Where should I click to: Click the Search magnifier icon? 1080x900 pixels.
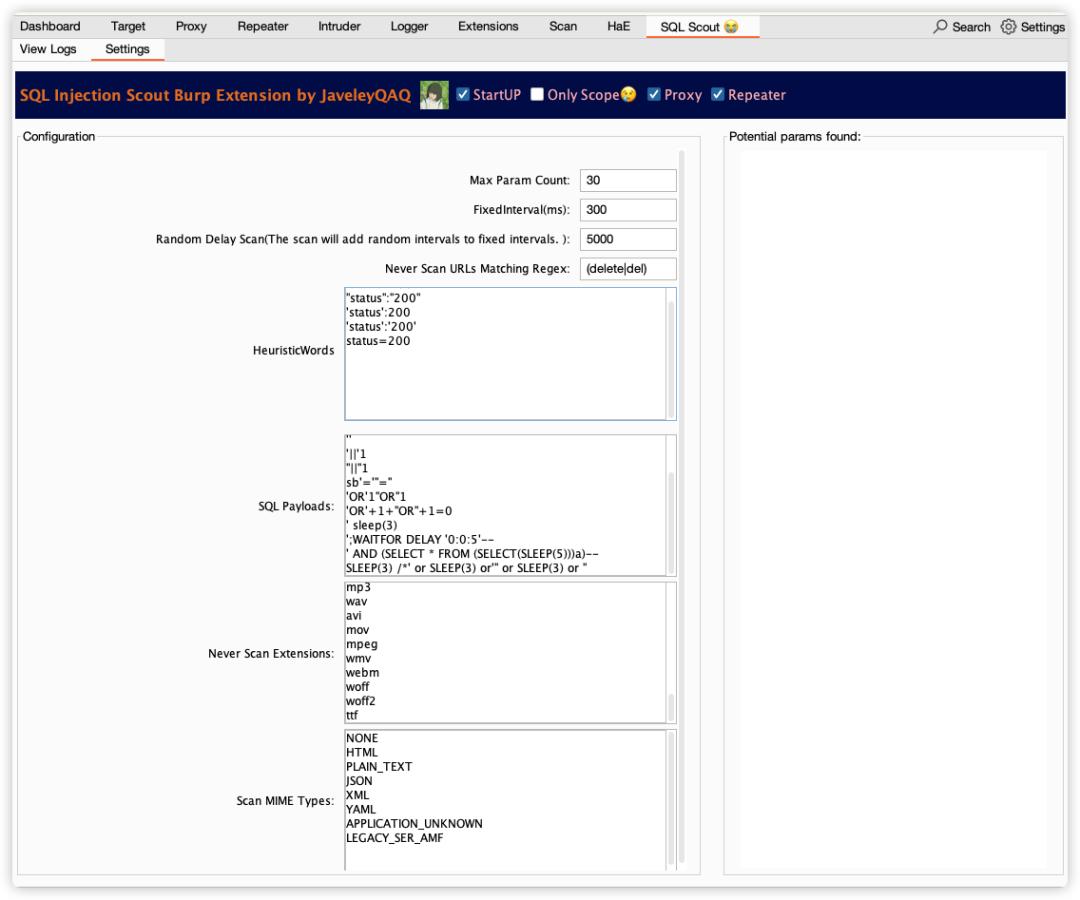(939, 27)
